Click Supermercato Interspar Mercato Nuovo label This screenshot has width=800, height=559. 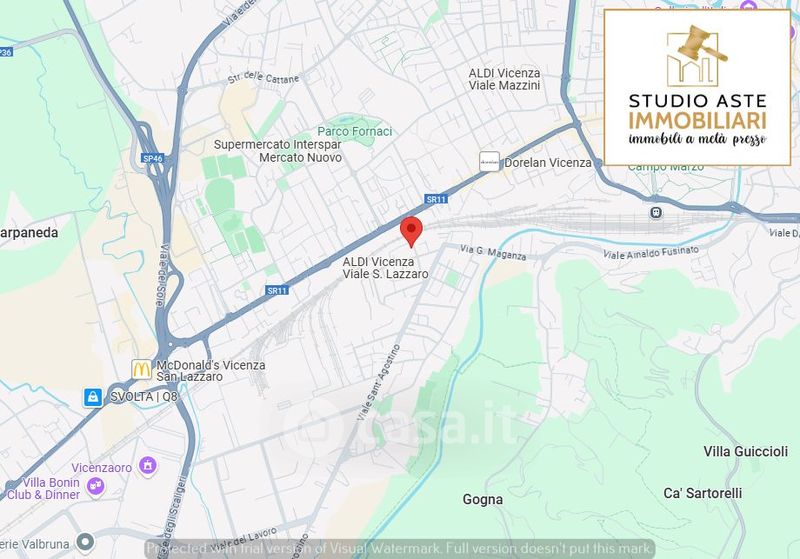click(278, 151)
